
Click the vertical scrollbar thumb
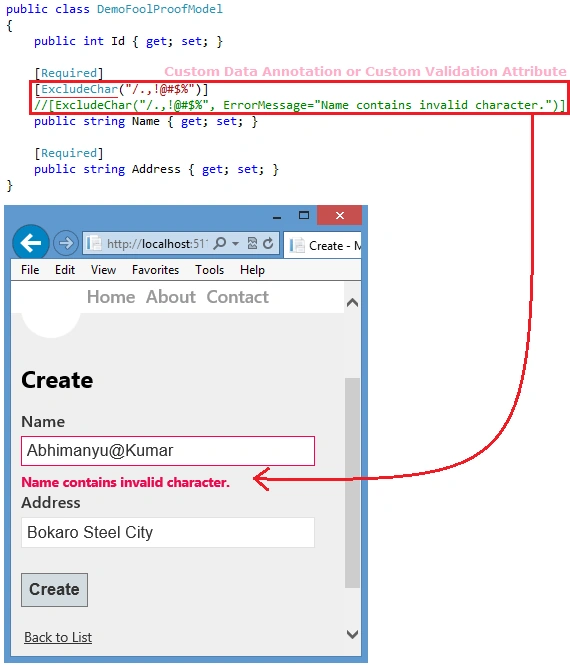tap(352, 483)
